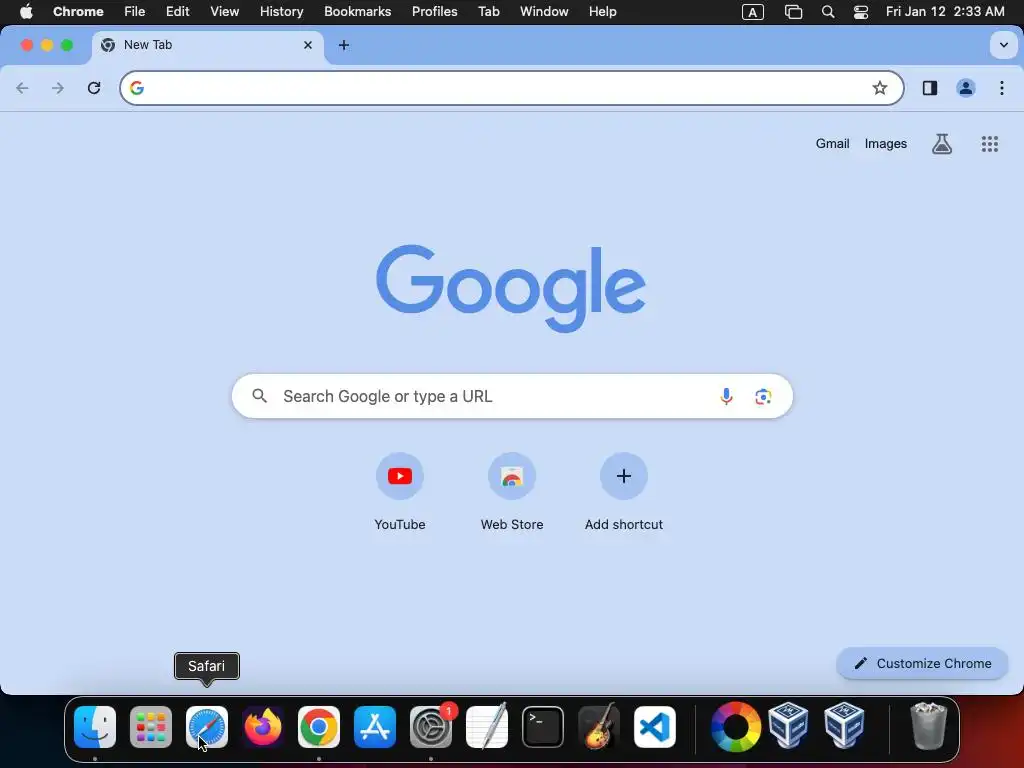Click the Chrome icon in the Dock

(x=319, y=727)
